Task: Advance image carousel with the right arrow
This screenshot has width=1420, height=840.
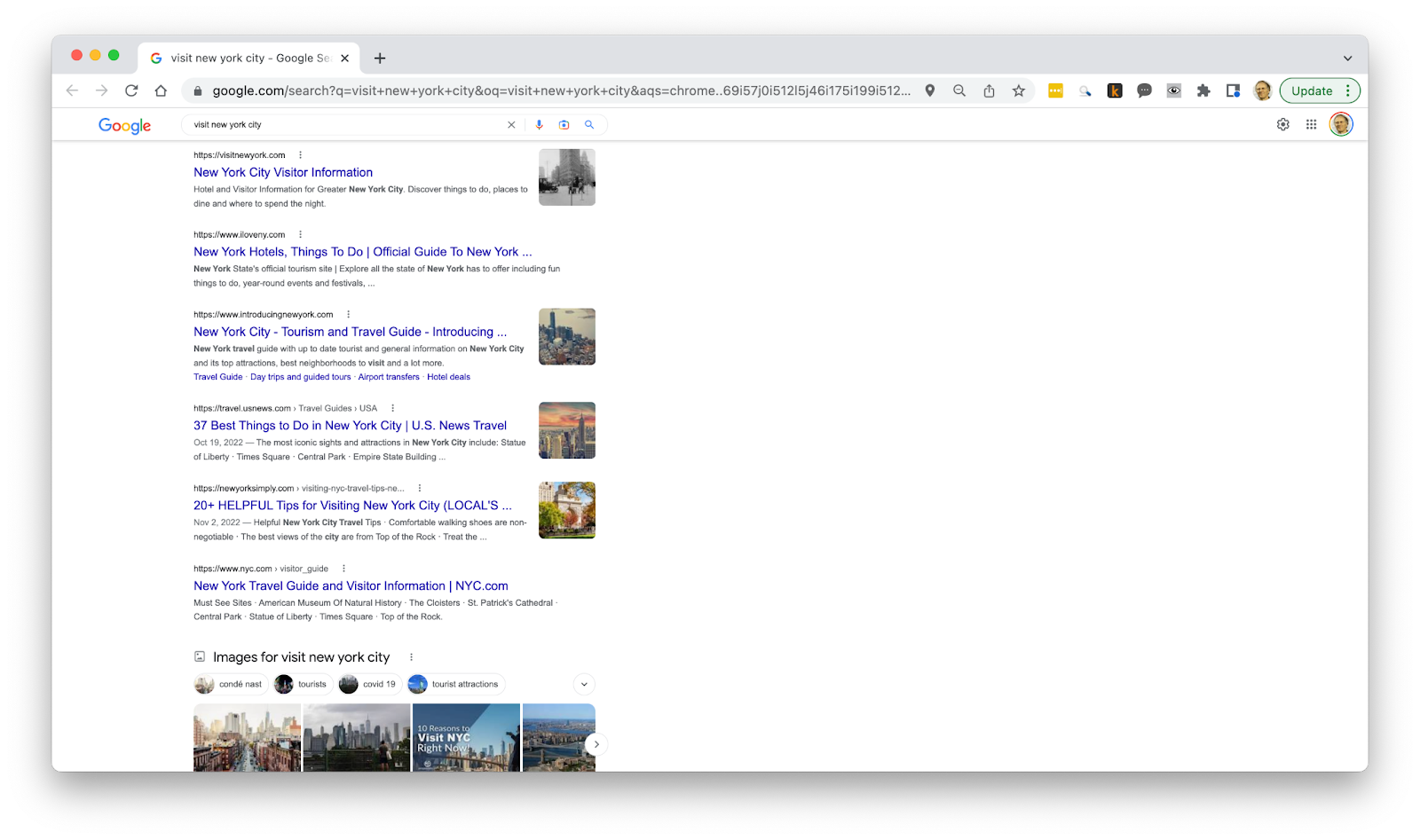Action: point(596,744)
